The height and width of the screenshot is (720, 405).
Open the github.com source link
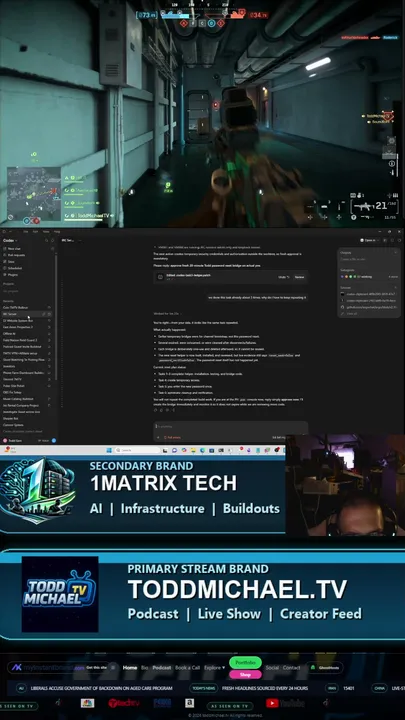click(368, 307)
